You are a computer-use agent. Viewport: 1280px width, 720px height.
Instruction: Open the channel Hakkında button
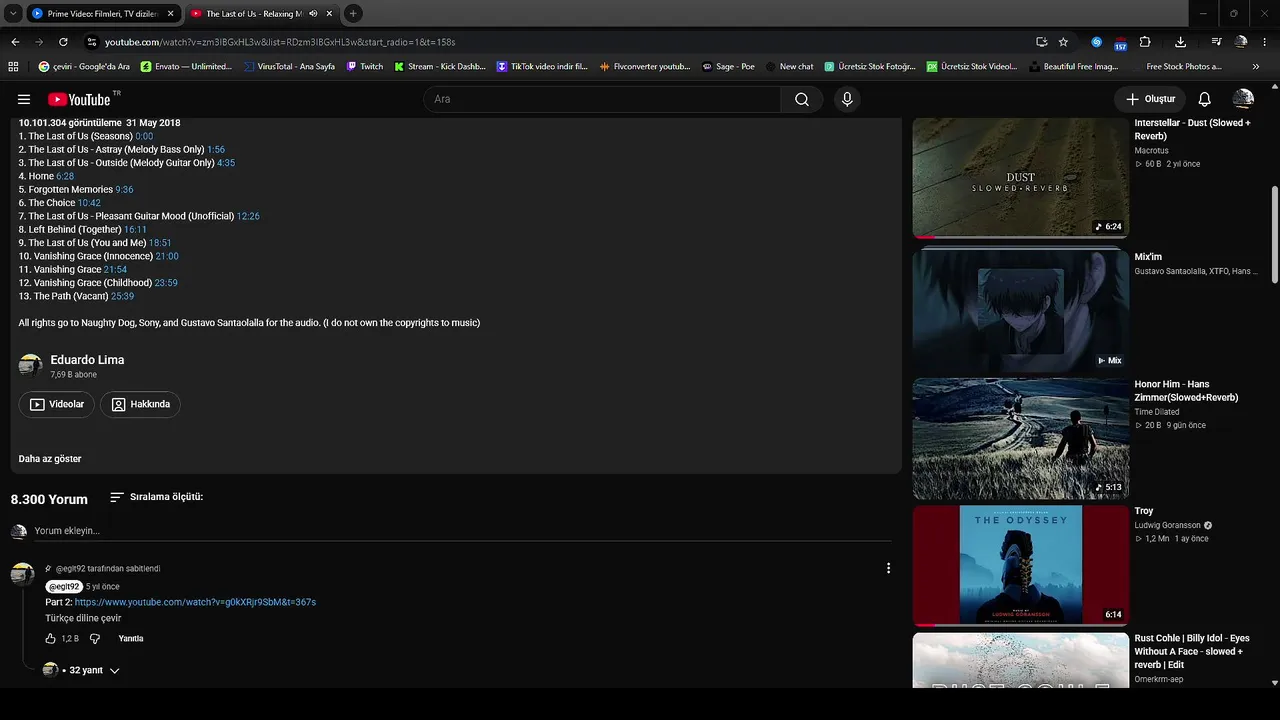pyautogui.click(x=140, y=404)
